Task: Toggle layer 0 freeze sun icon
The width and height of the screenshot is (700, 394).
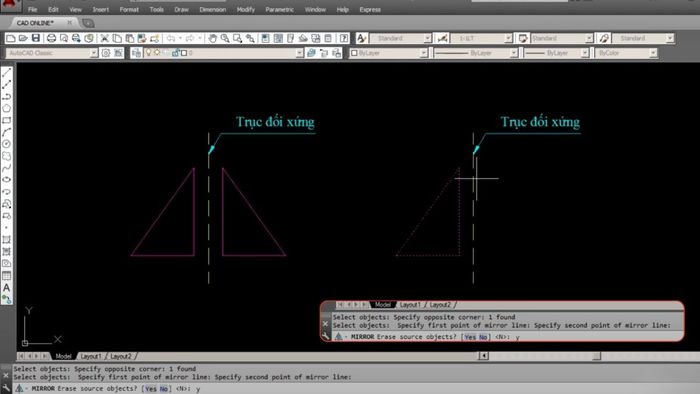Action: click(157, 53)
